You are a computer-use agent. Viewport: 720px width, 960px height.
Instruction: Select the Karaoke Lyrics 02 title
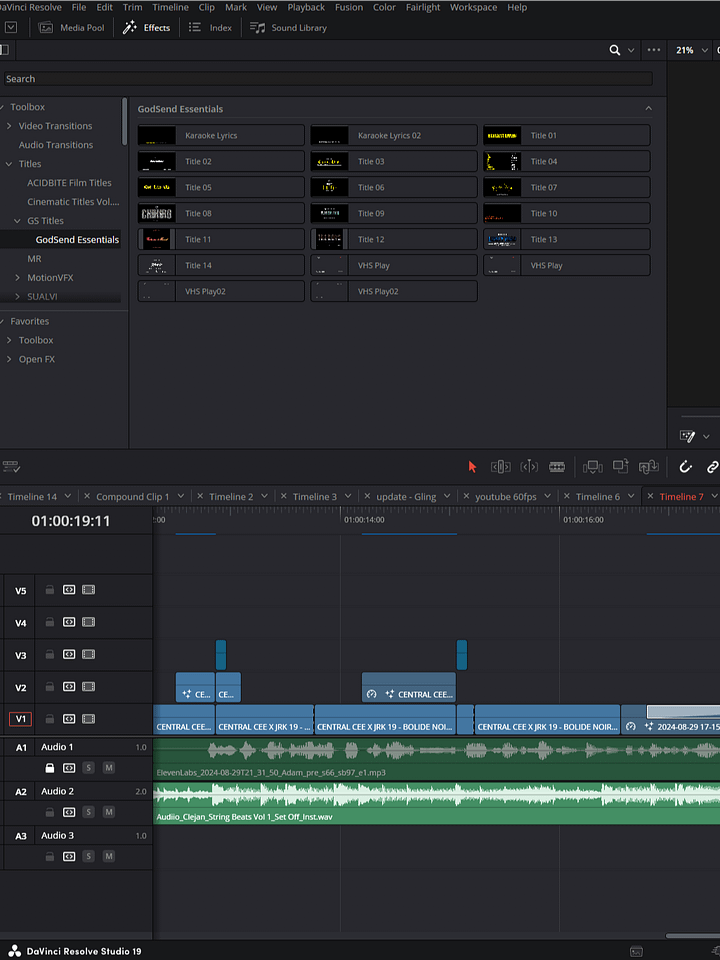(394, 135)
